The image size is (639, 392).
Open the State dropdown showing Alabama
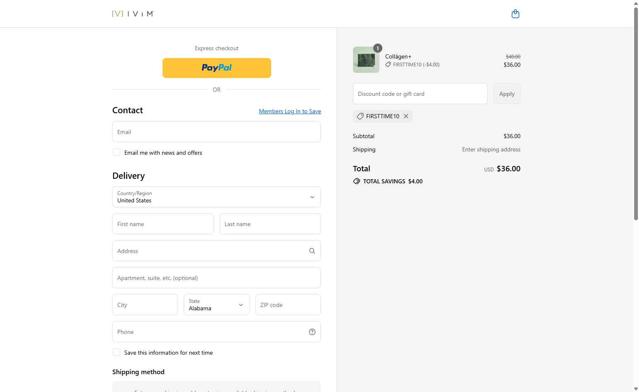click(216, 305)
